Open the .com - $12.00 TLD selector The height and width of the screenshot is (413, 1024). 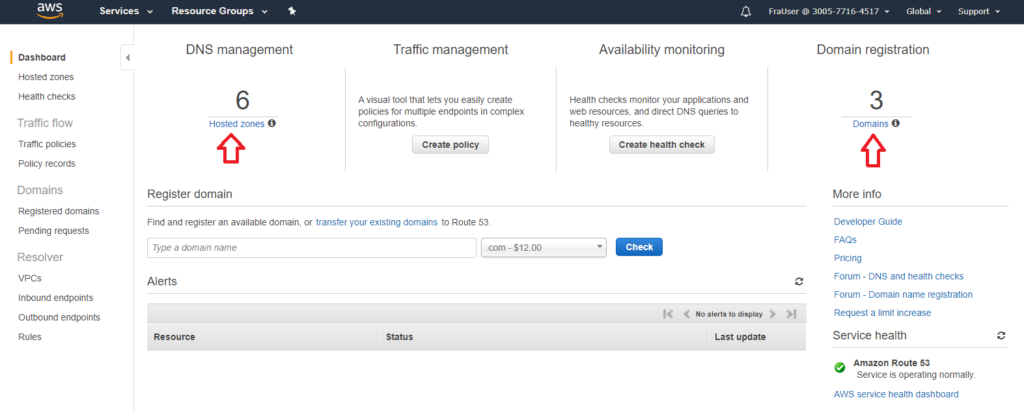click(544, 247)
